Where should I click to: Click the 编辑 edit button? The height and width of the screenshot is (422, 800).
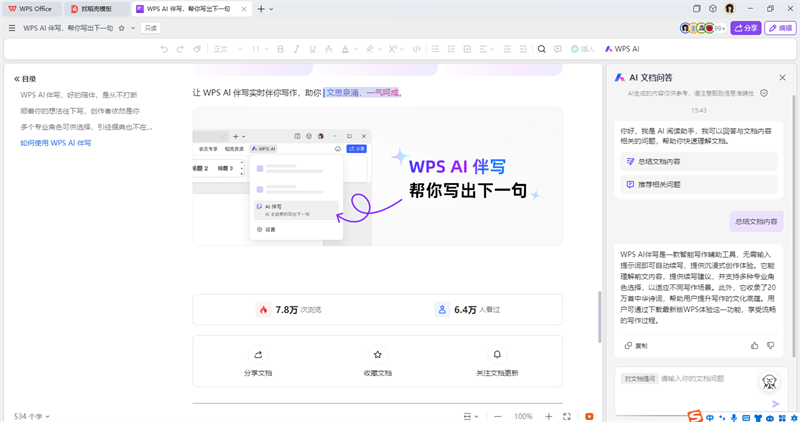click(780, 28)
